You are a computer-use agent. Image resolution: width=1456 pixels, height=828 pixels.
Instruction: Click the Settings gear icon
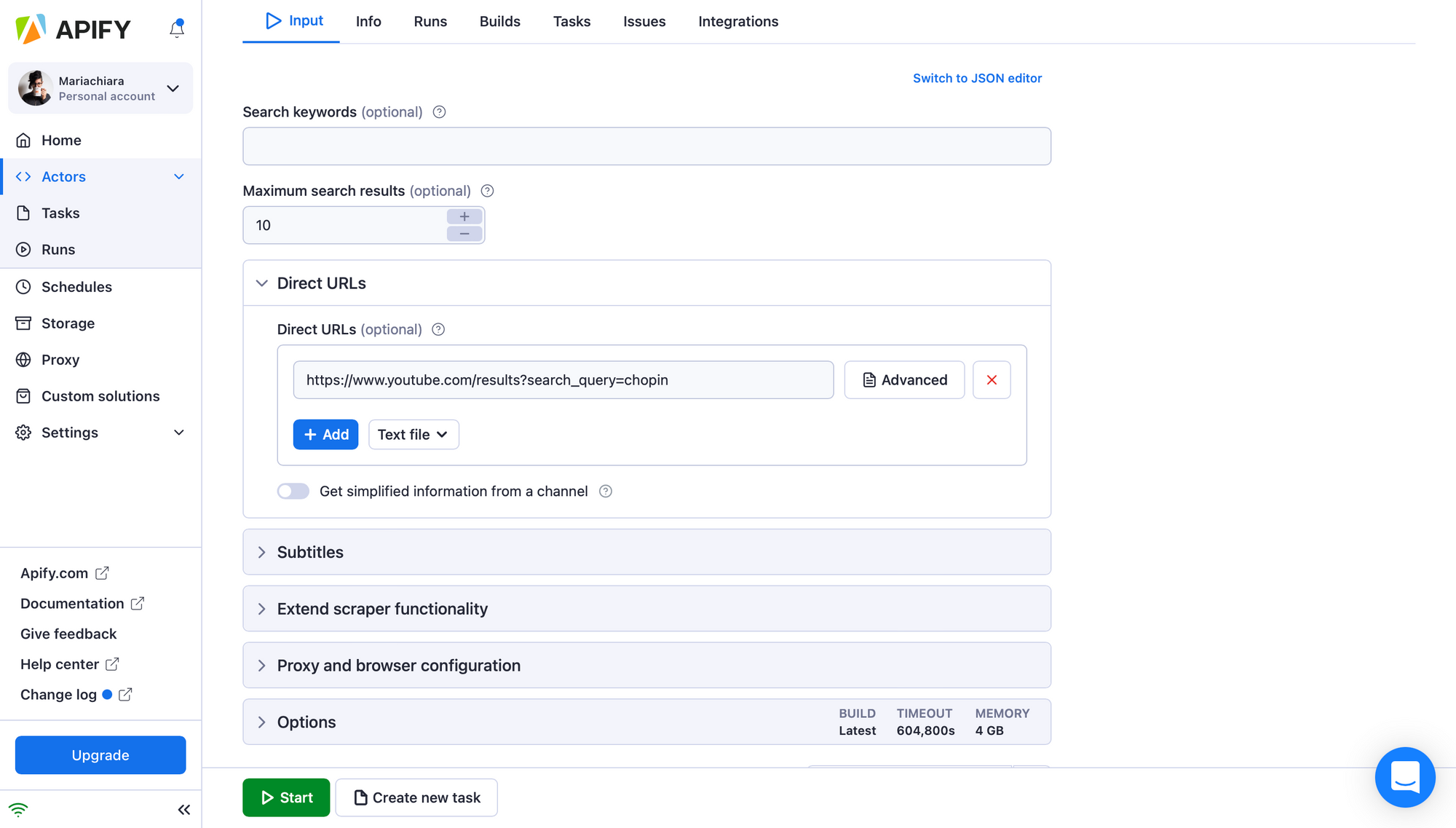point(23,433)
